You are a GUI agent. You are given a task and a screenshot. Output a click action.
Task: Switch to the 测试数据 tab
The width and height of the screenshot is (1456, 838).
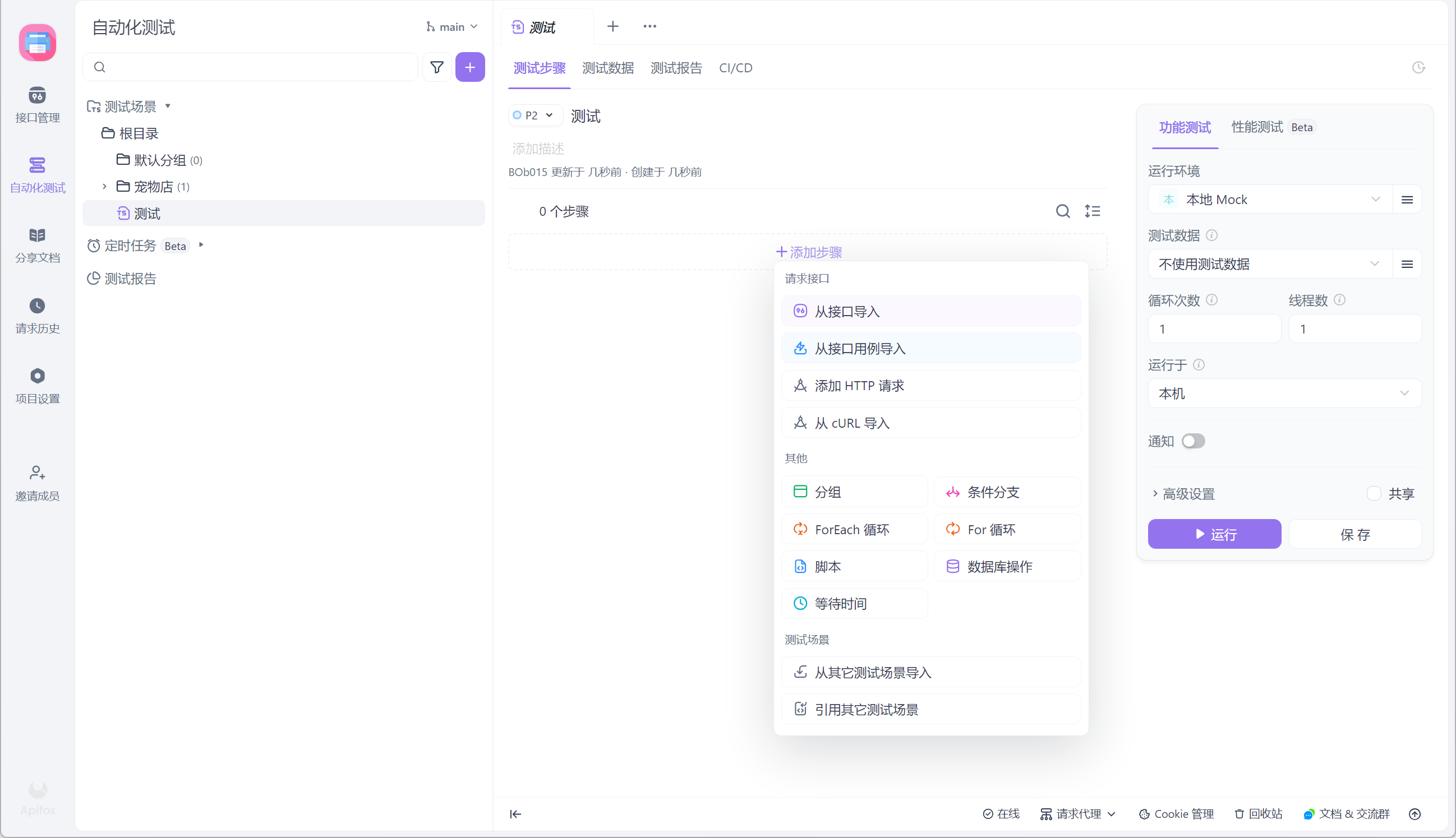pyautogui.click(x=607, y=68)
